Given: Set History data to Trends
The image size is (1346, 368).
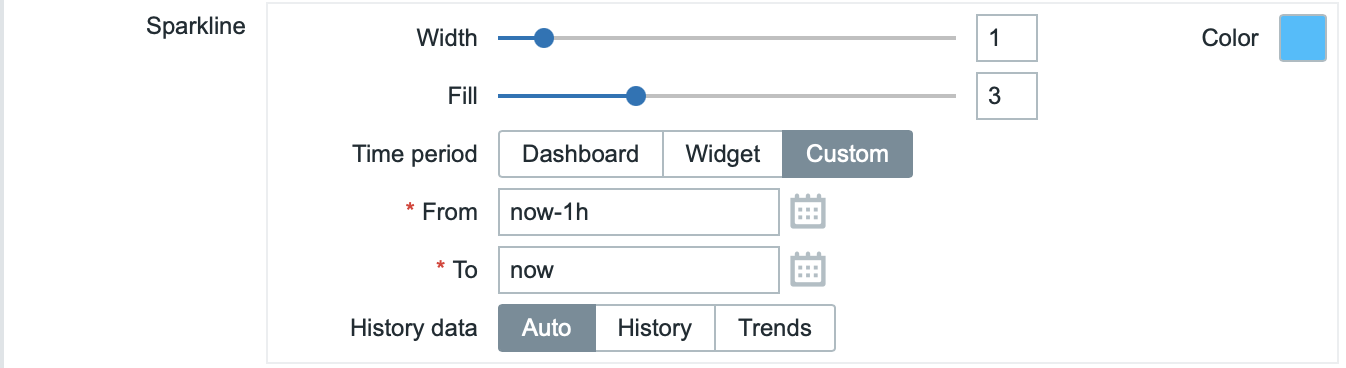Looking at the screenshot, I should 775,328.
